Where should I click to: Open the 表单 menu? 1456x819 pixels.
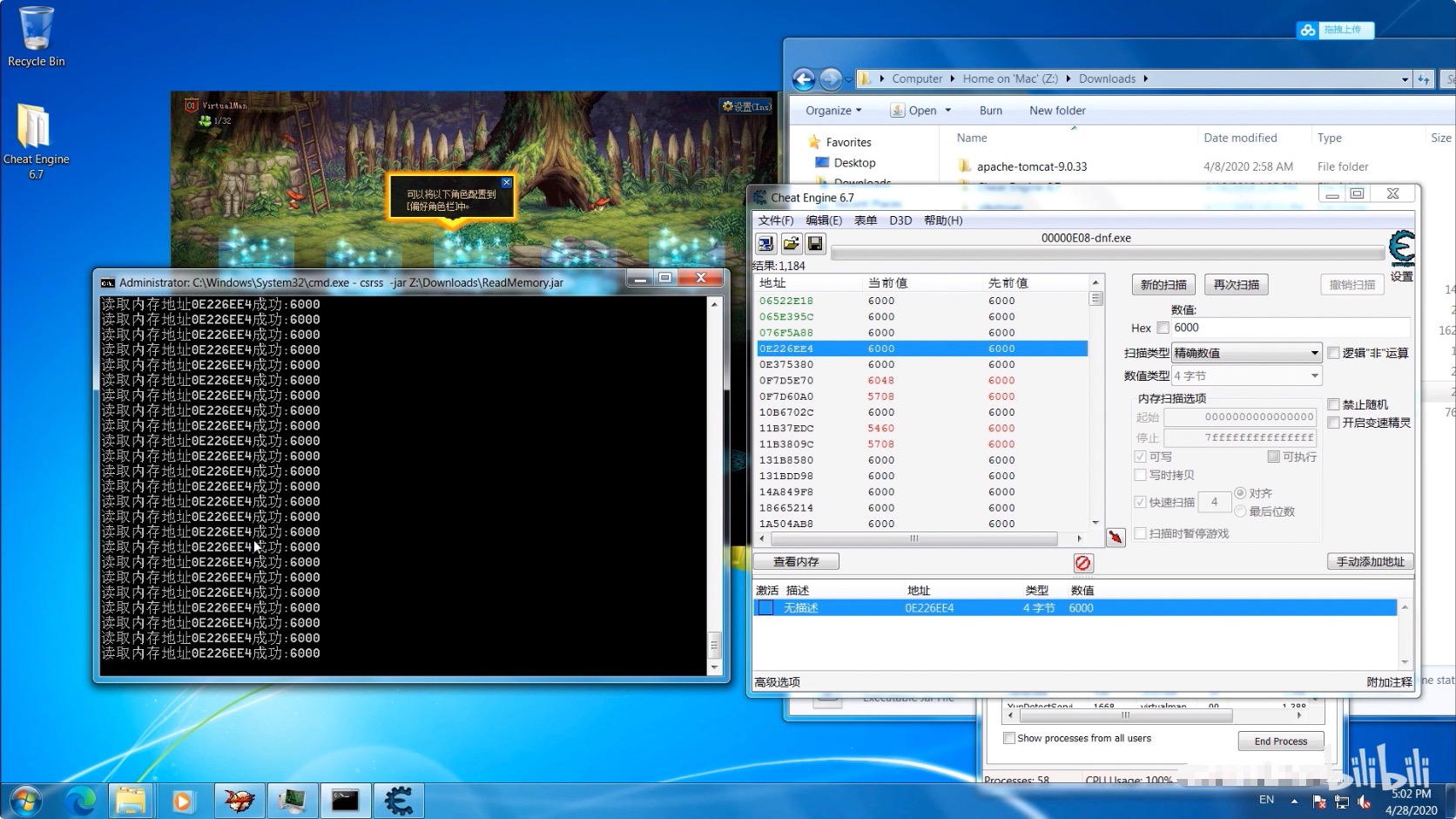pos(866,220)
